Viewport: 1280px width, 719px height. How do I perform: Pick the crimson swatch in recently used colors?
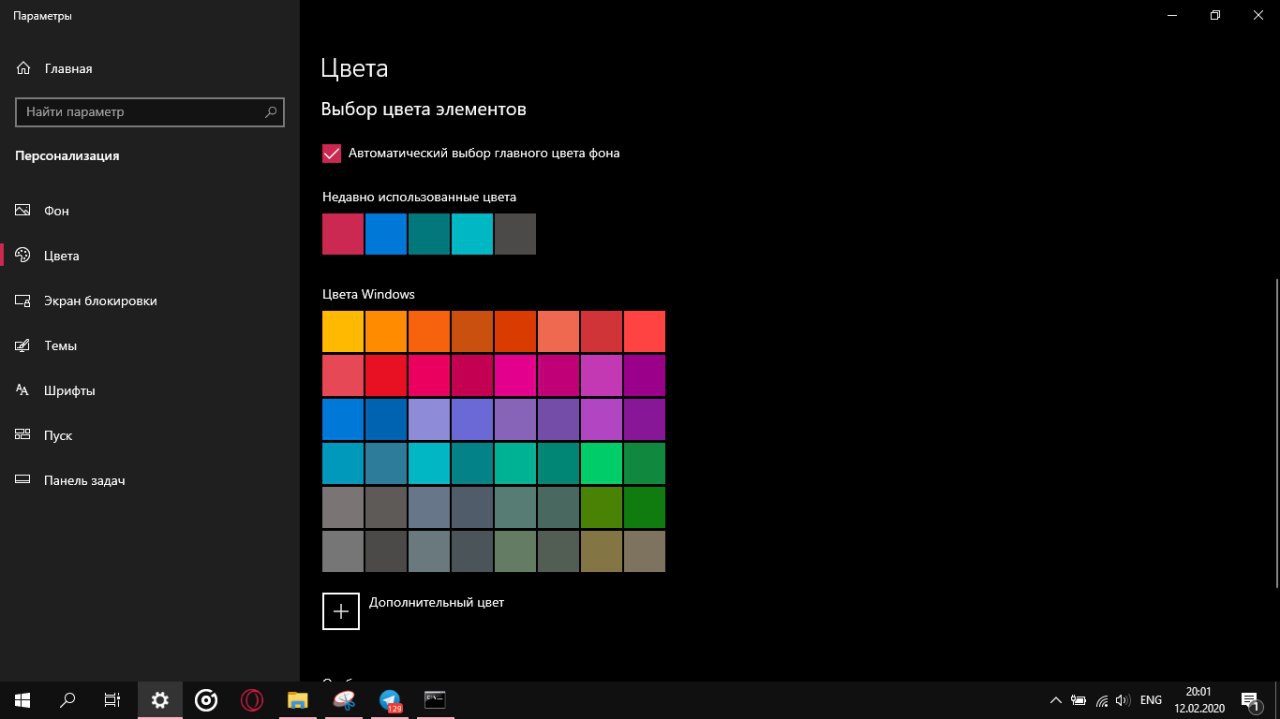coord(343,234)
